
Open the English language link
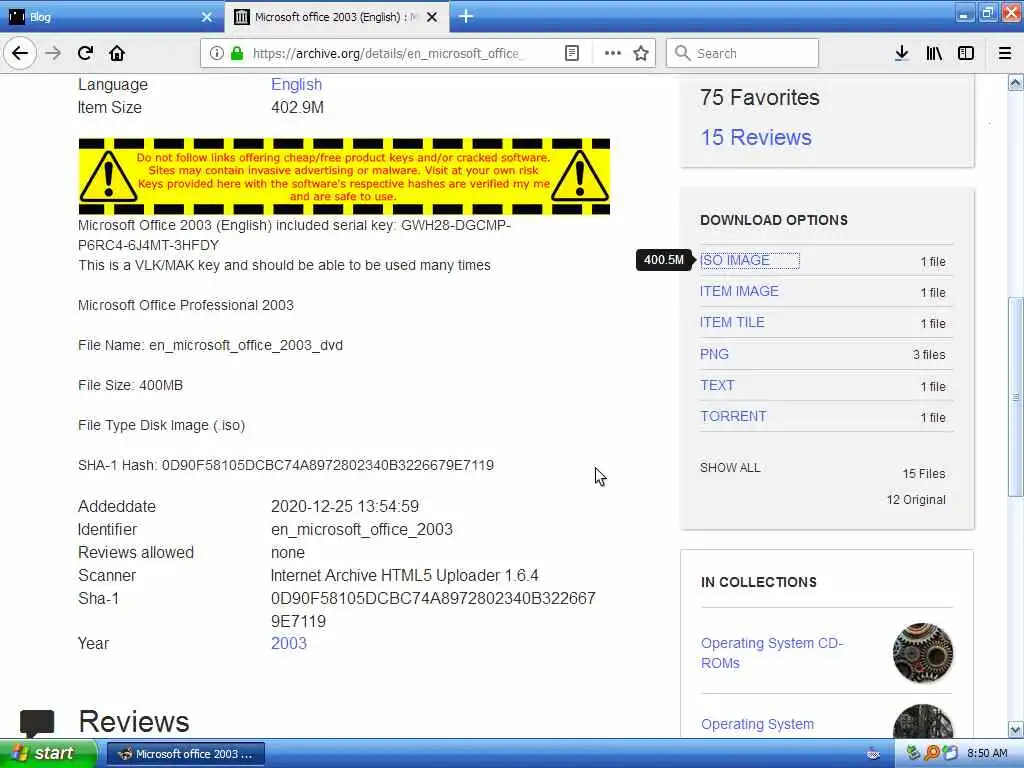point(296,84)
